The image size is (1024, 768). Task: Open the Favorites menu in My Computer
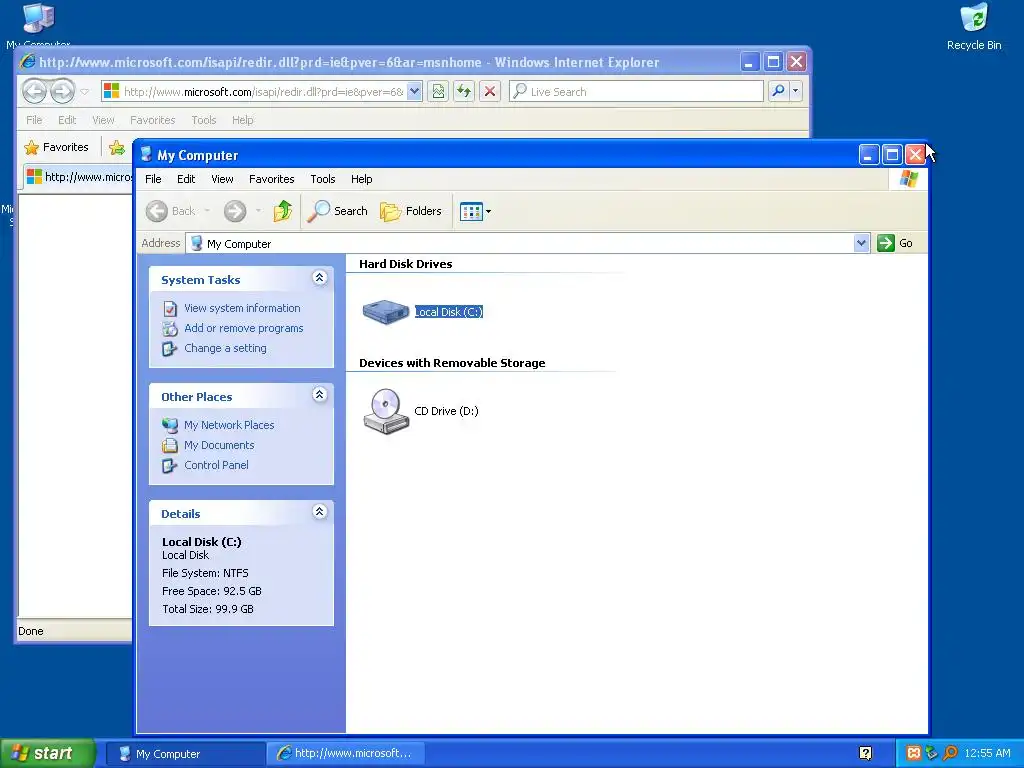click(x=272, y=179)
